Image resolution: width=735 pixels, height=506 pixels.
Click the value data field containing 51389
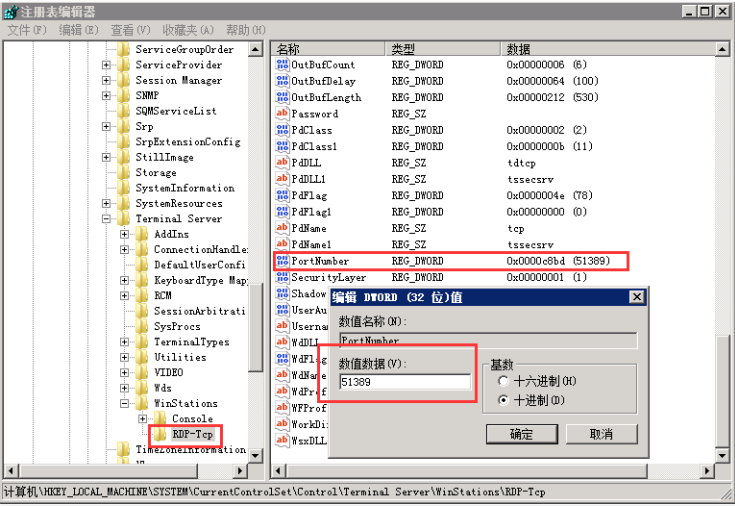404,382
